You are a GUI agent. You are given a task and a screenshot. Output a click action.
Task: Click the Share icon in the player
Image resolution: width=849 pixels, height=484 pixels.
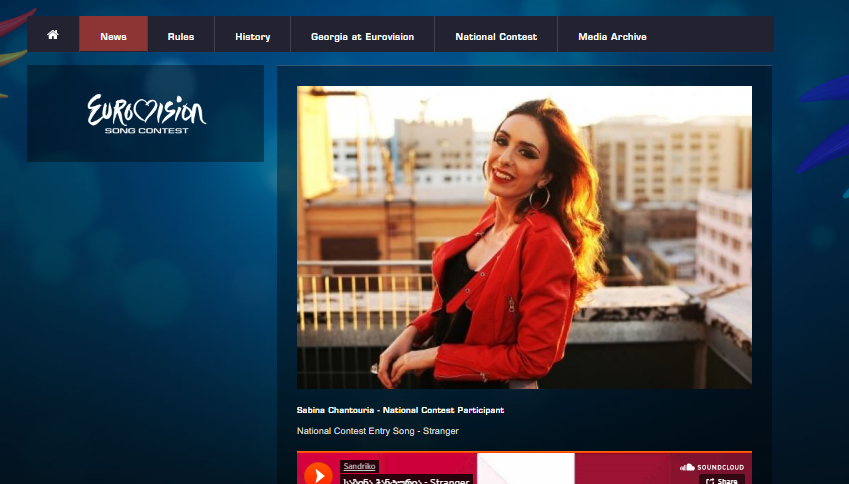click(710, 481)
